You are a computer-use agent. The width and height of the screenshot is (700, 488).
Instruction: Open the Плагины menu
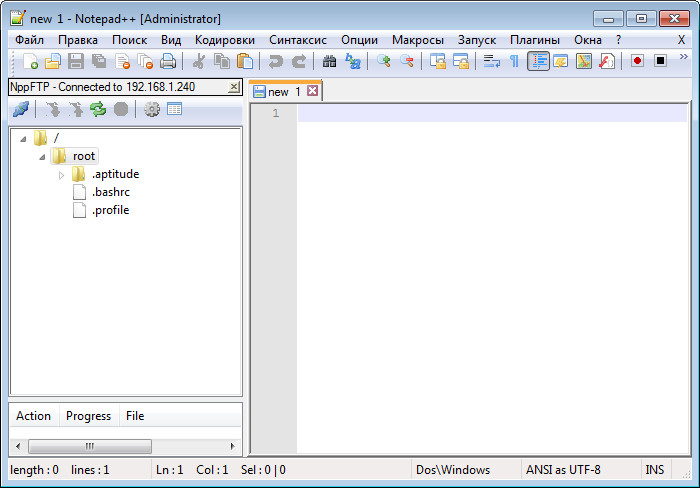535,40
